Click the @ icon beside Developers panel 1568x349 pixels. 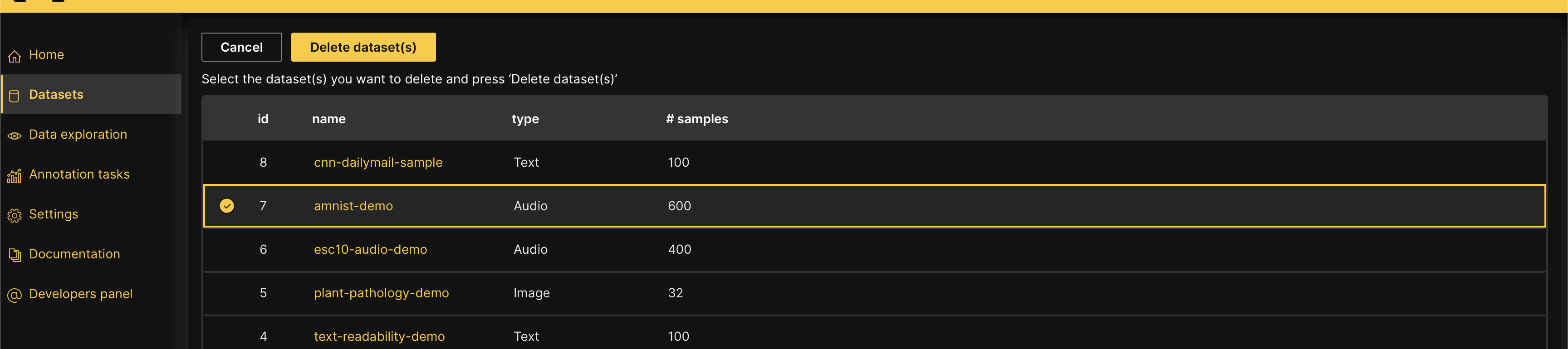(x=15, y=295)
